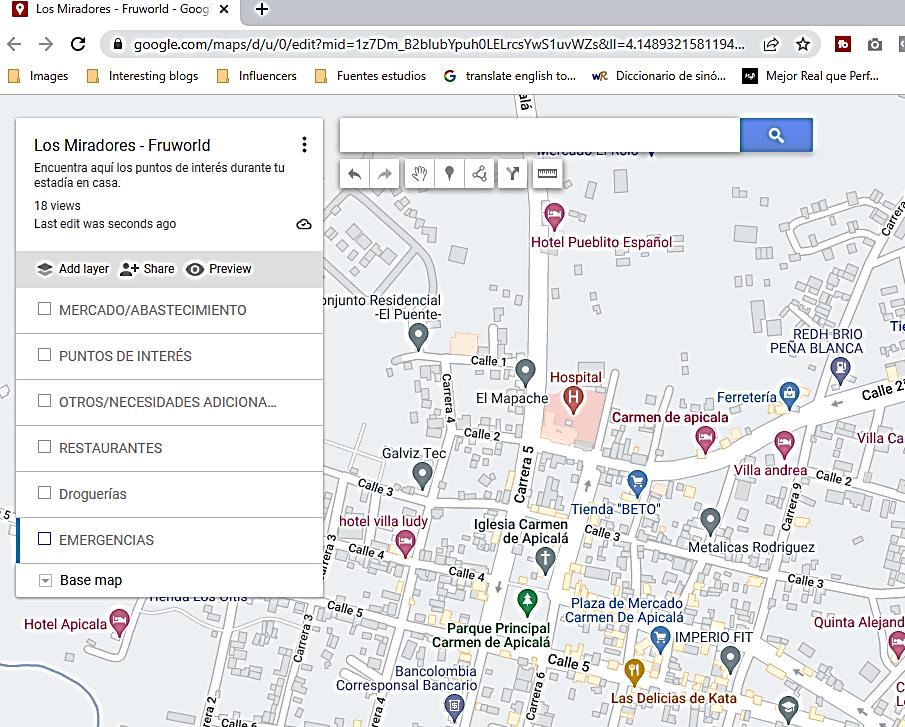Click the cloud saved-to-Drive icon

click(x=304, y=224)
